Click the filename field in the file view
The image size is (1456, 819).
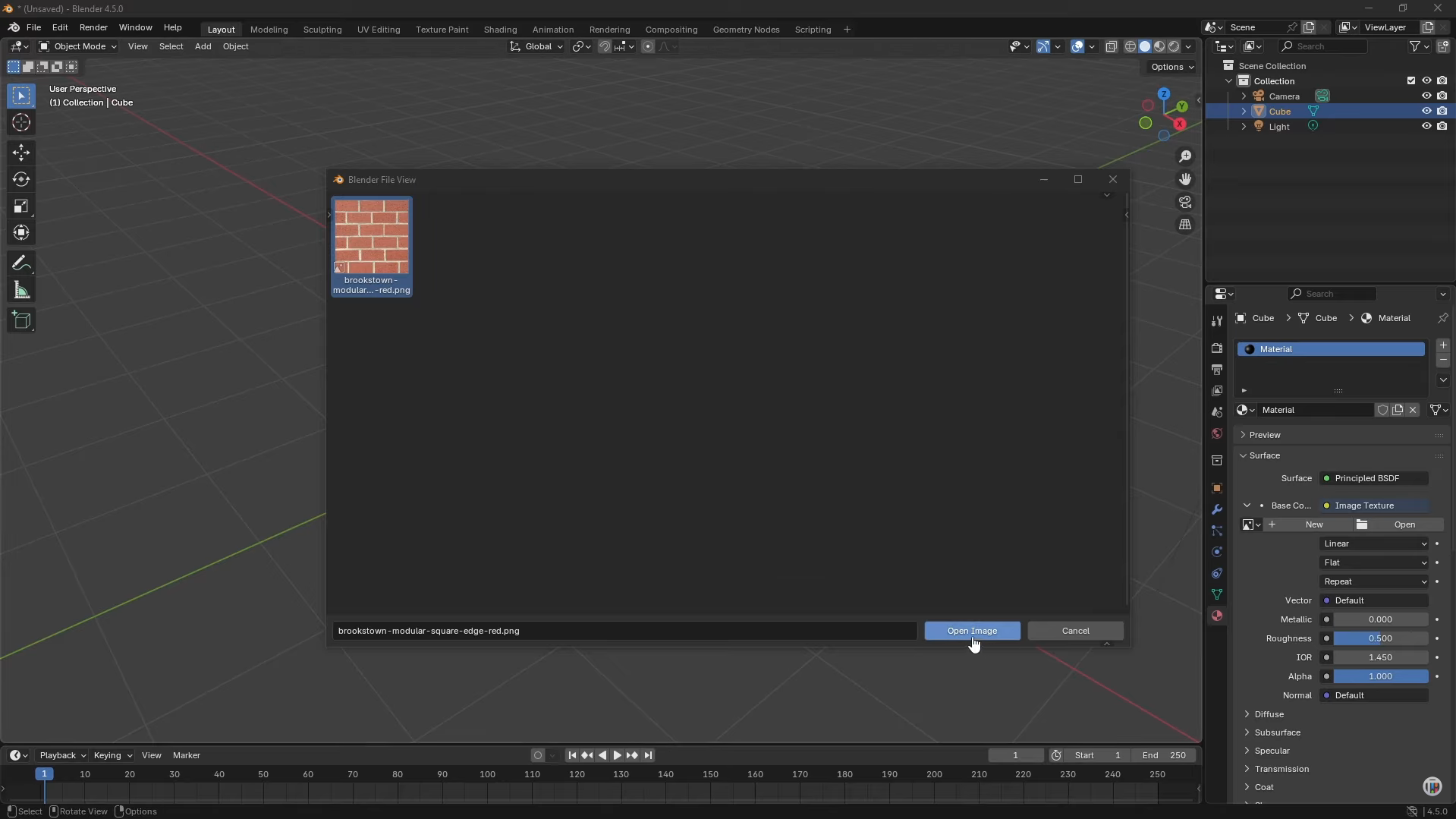[x=624, y=631]
